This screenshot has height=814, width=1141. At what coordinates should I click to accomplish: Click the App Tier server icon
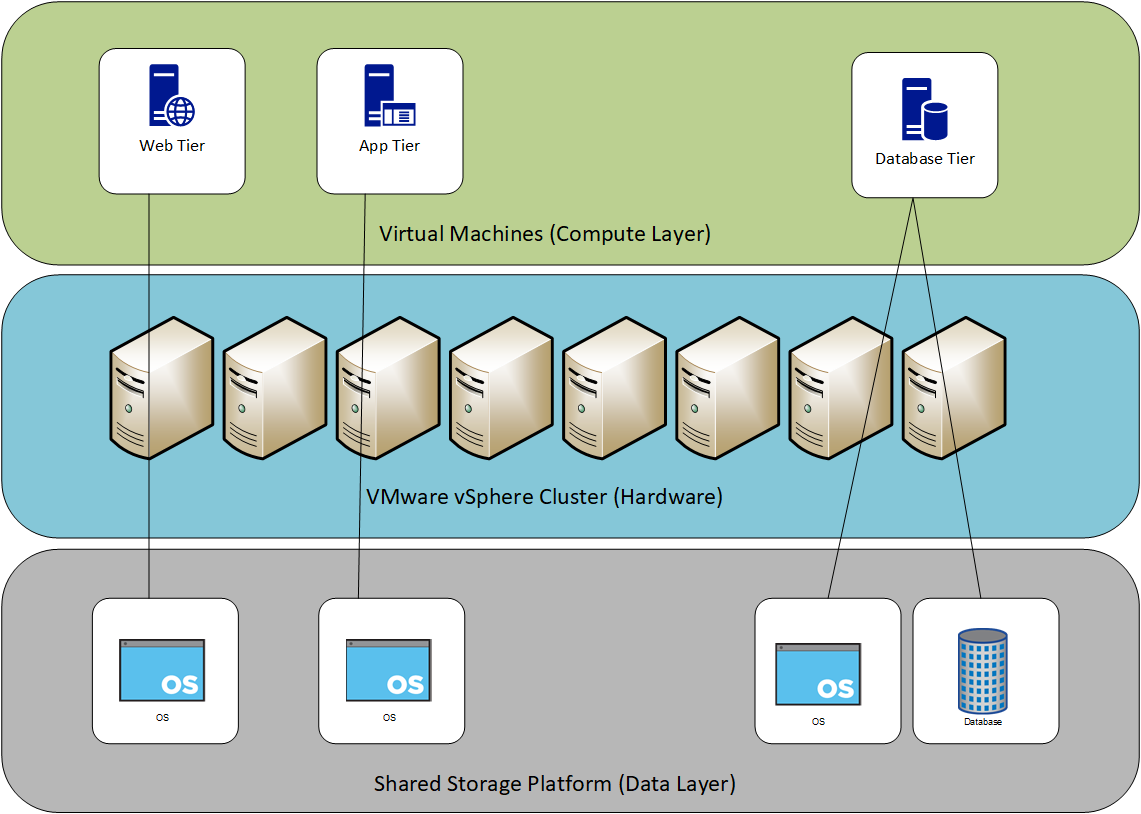(x=390, y=95)
